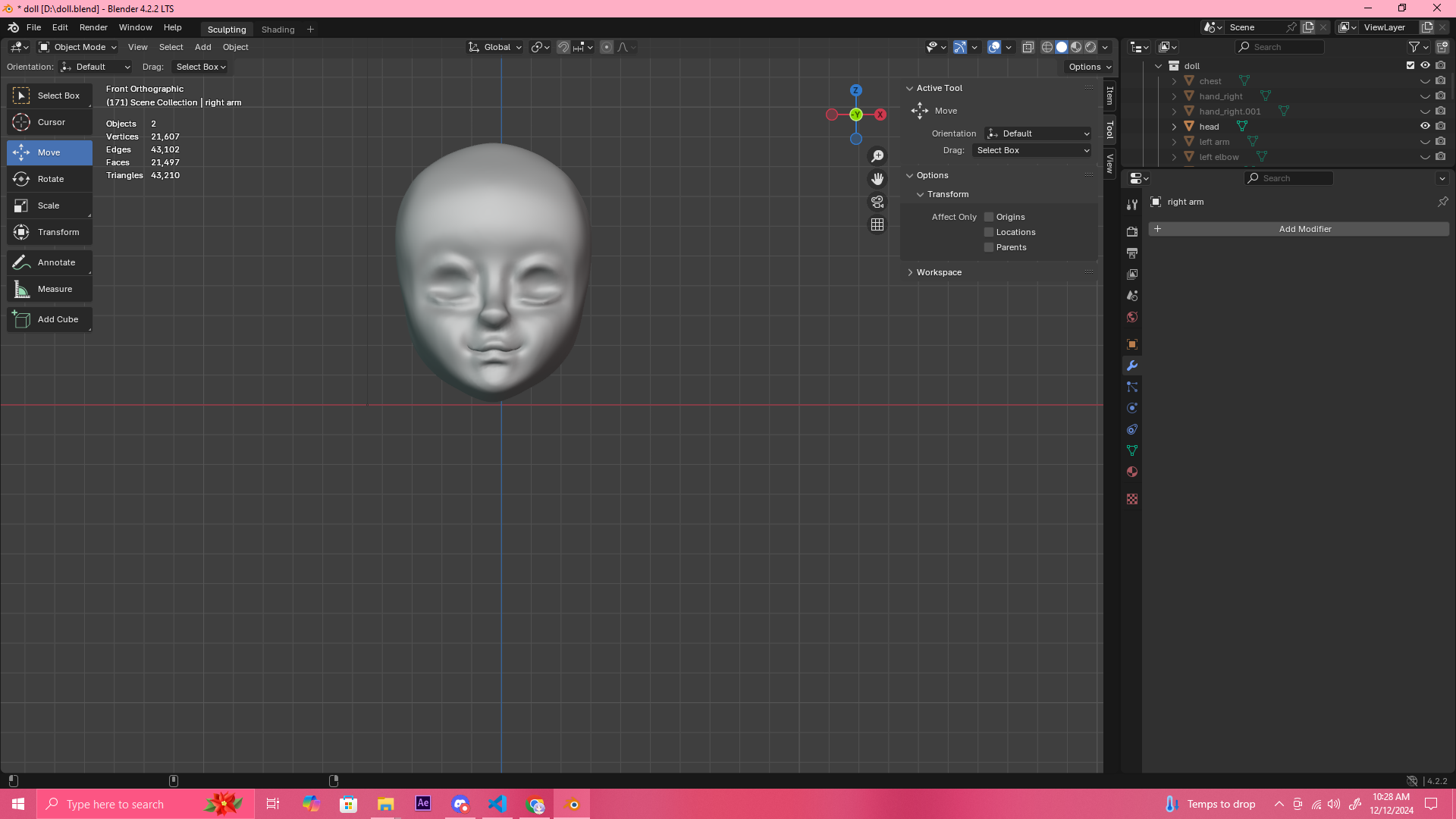Open the Render menu
Screen dimensions: 1456x819
tap(93, 27)
